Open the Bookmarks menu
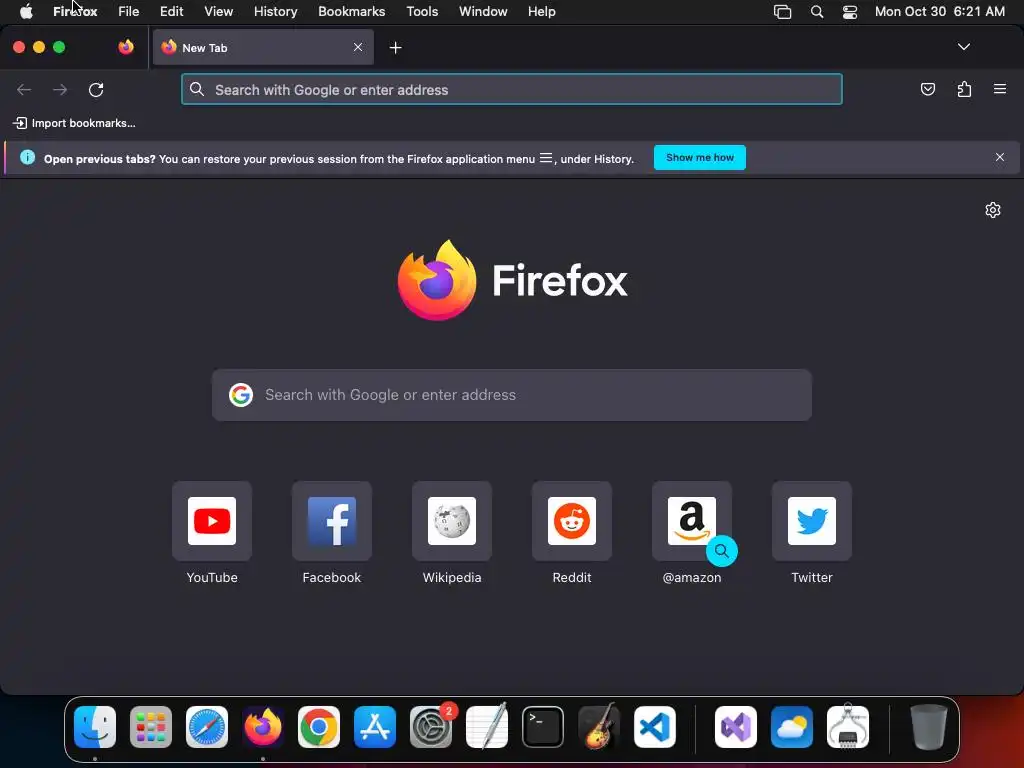The width and height of the screenshot is (1024, 768). (351, 11)
